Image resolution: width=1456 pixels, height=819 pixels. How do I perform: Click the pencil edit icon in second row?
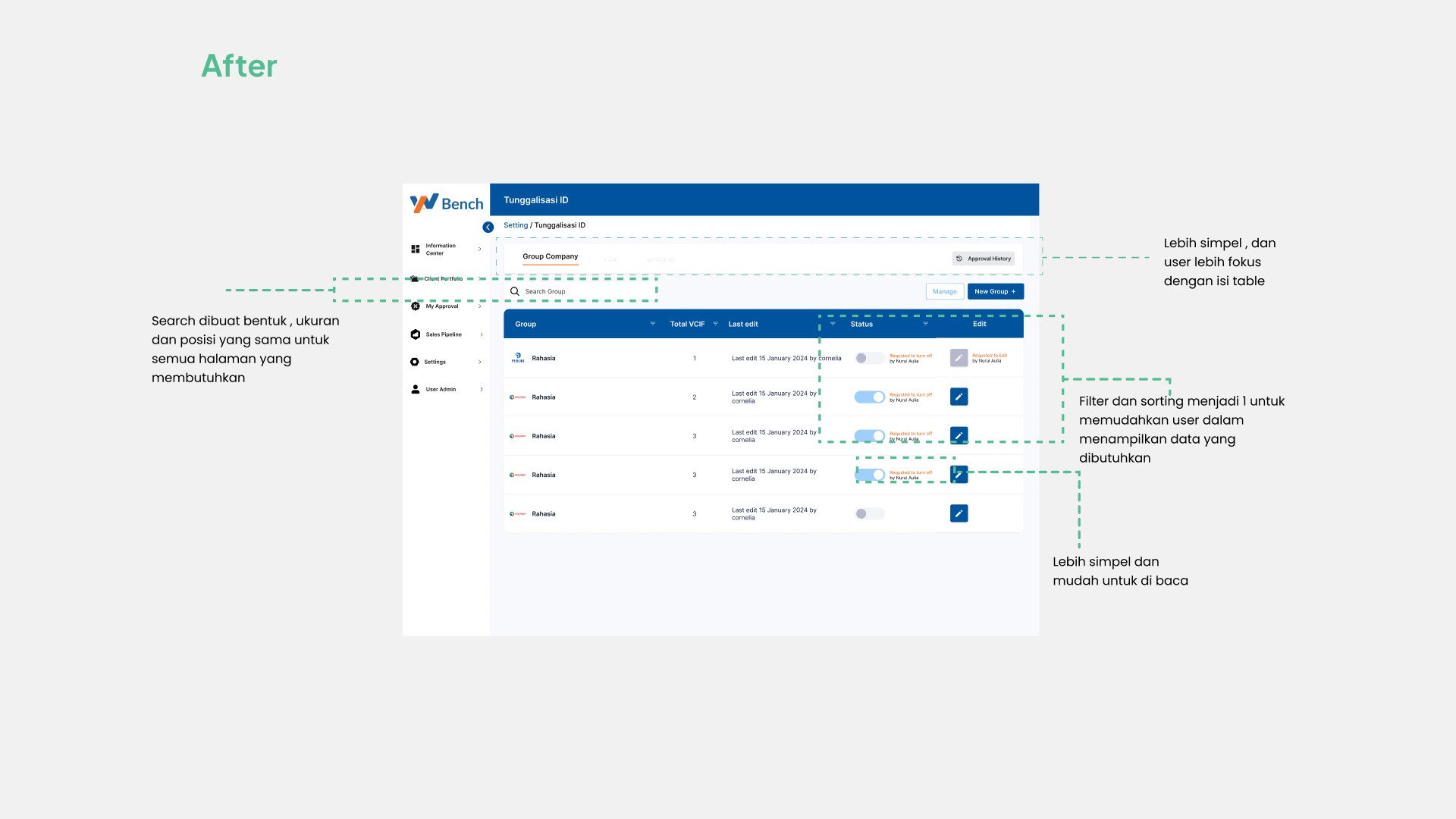click(x=959, y=397)
